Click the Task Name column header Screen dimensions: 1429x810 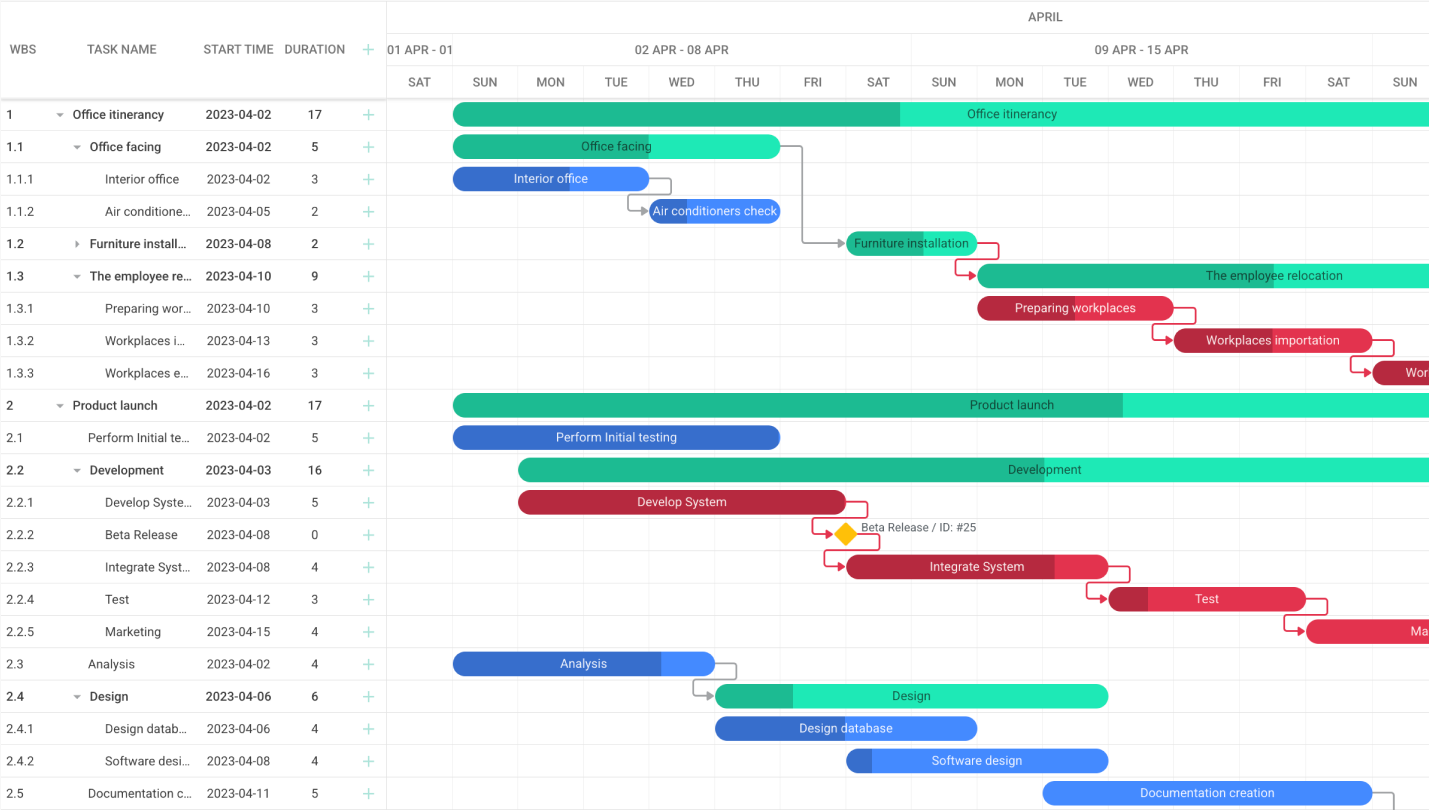coord(121,49)
